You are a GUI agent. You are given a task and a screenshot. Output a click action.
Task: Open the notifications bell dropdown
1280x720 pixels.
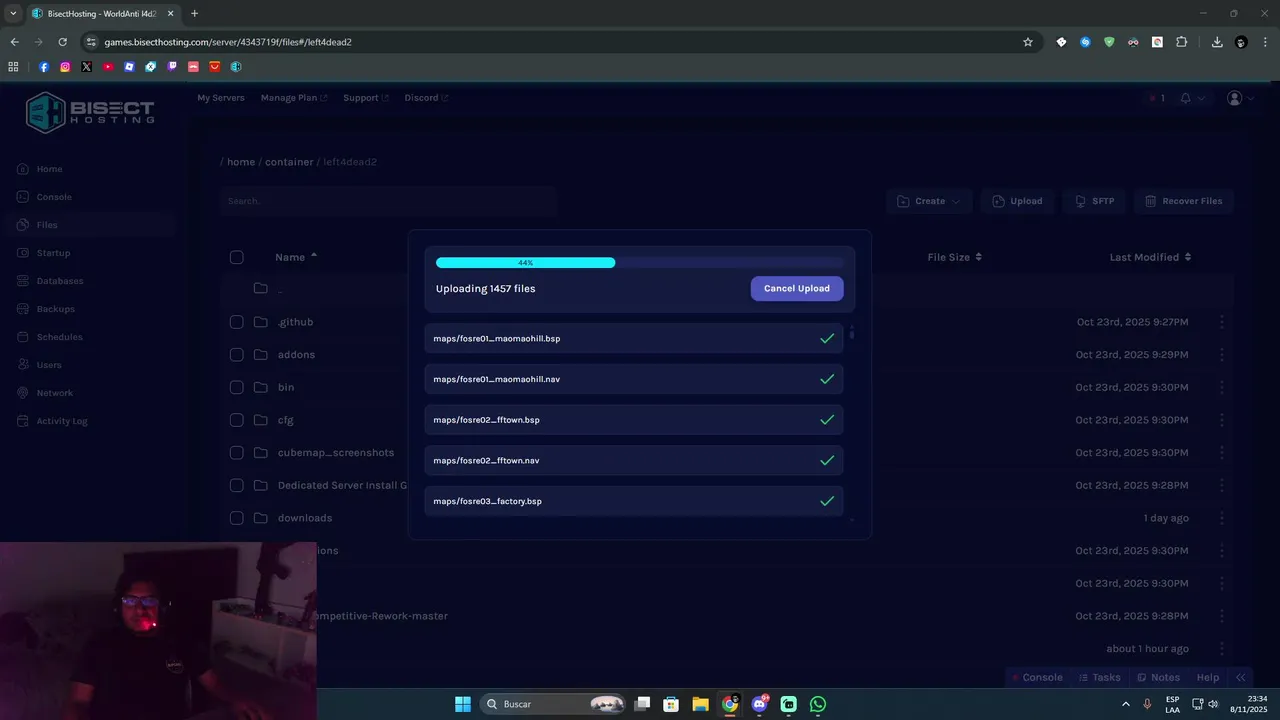point(1192,98)
